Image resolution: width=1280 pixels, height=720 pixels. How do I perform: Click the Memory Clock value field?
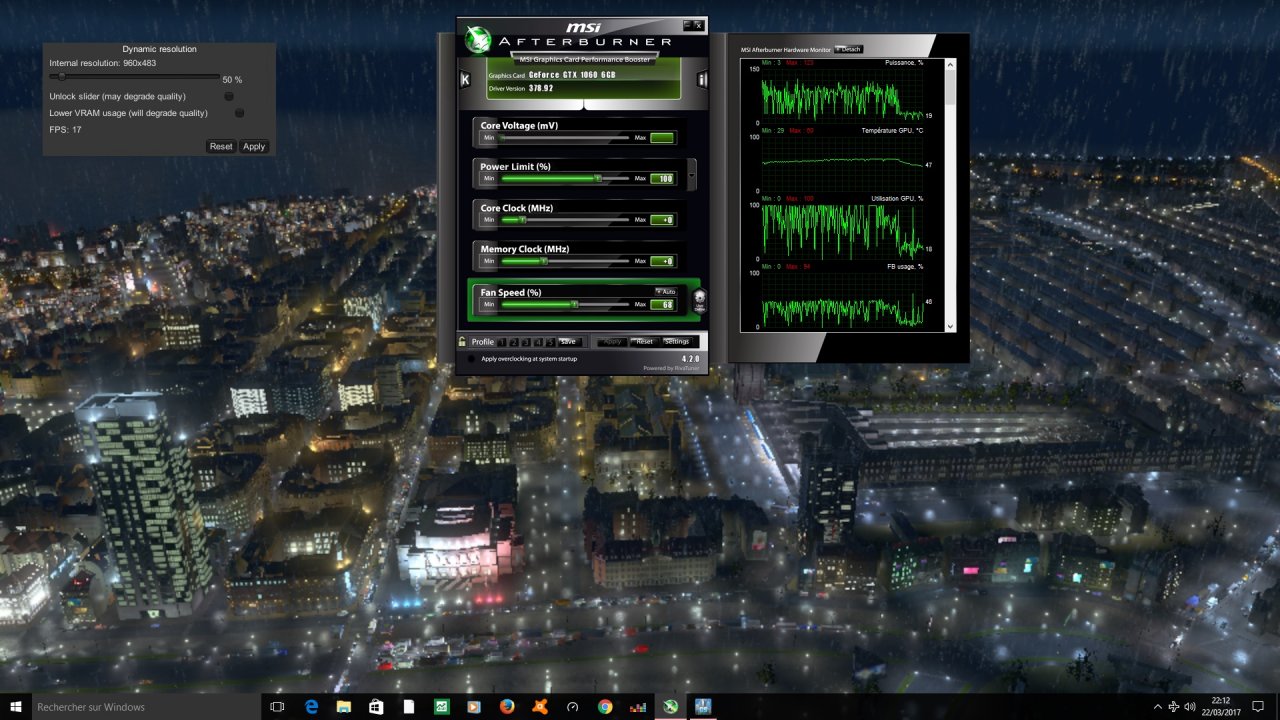[x=662, y=261]
